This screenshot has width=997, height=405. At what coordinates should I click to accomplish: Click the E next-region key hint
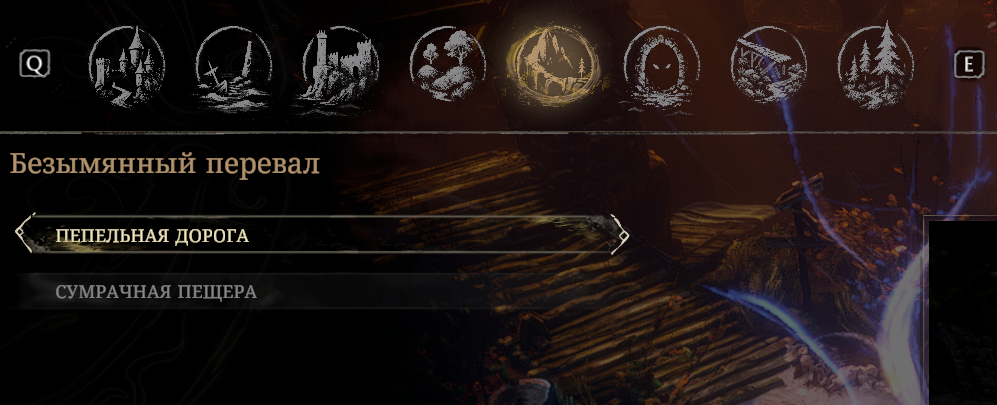tap(969, 65)
